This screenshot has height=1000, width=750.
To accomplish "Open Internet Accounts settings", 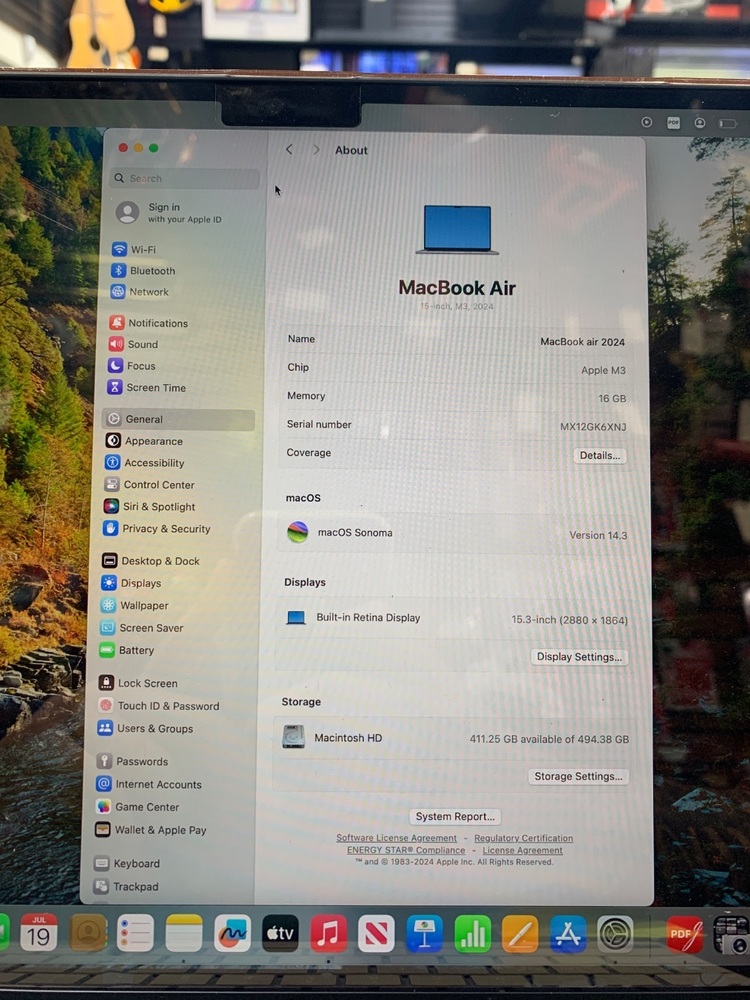I will click(x=149, y=784).
